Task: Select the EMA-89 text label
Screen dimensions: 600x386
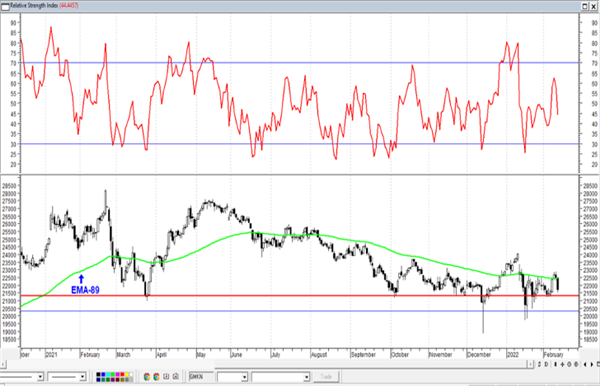Action: tap(85, 290)
